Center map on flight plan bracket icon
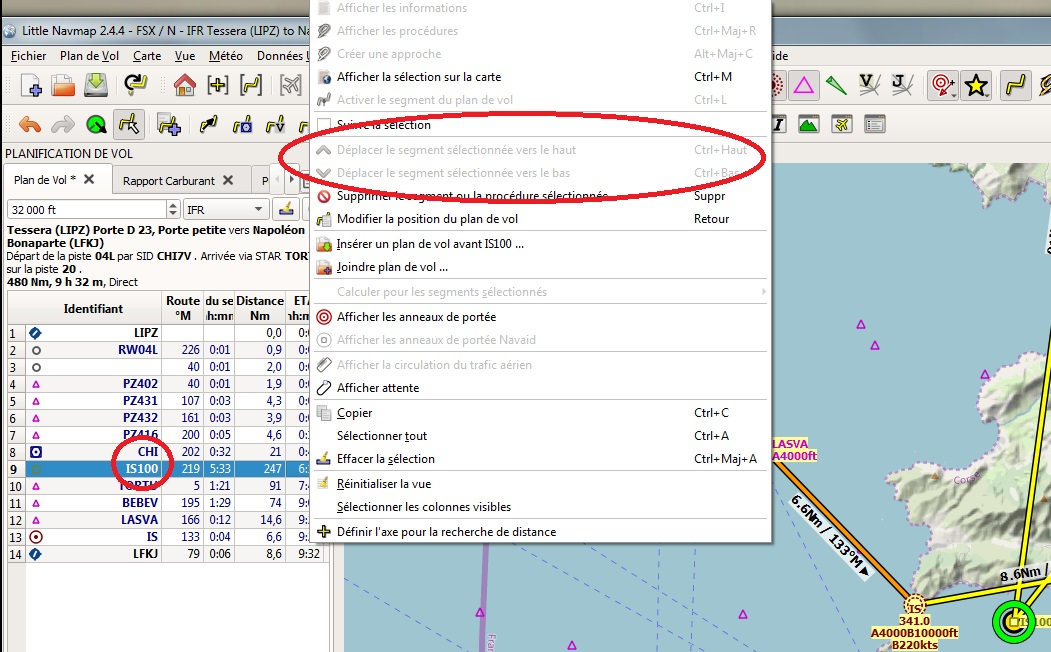Screen dimensions: 1051x652 coord(251,85)
